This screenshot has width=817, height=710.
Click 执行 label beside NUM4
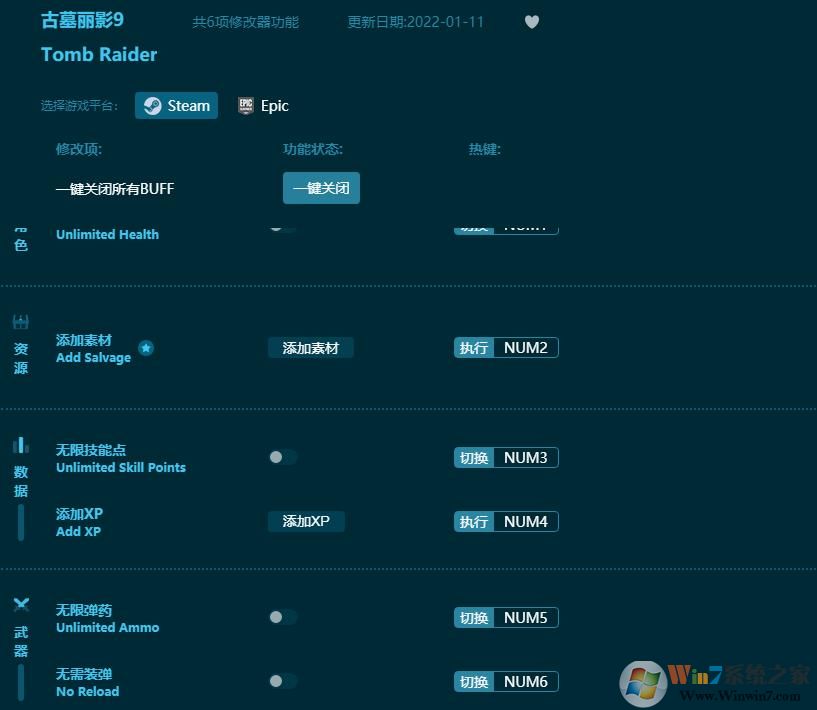click(x=474, y=521)
